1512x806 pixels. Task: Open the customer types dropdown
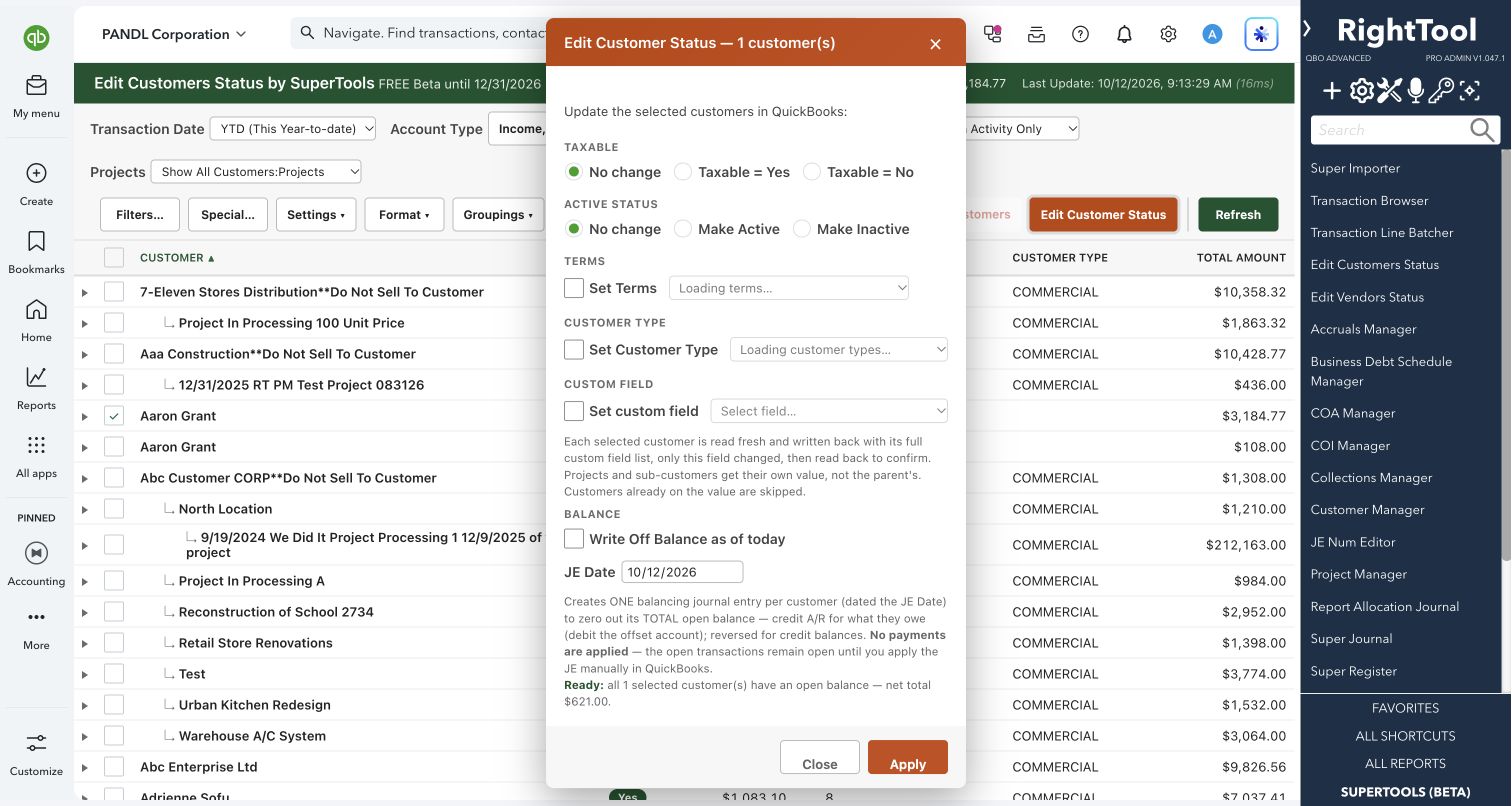point(839,350)
